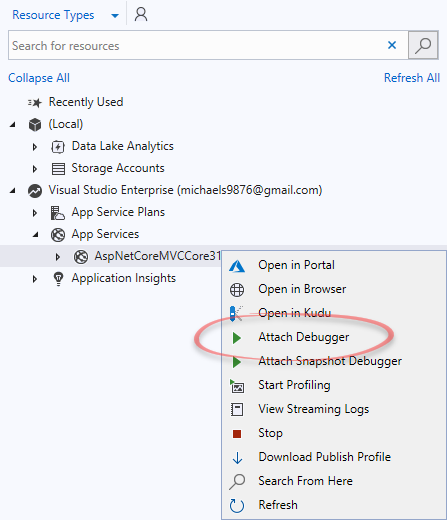Click the Collapse All link
447x520 pixels.
pyautogui.click(x=39, y=78)
